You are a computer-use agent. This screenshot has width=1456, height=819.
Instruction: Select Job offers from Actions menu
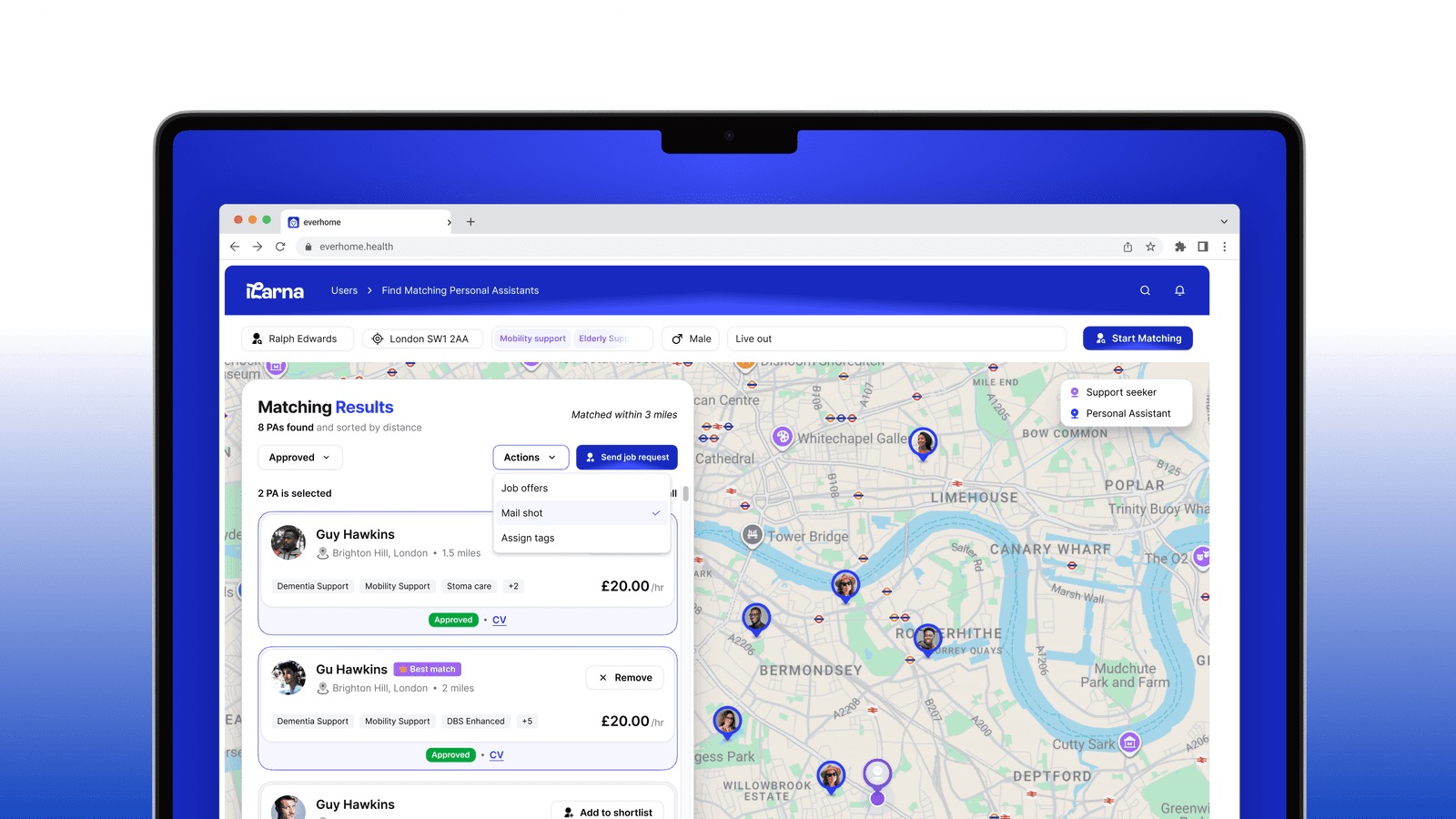pyautogui.click(x=581, y=489)
